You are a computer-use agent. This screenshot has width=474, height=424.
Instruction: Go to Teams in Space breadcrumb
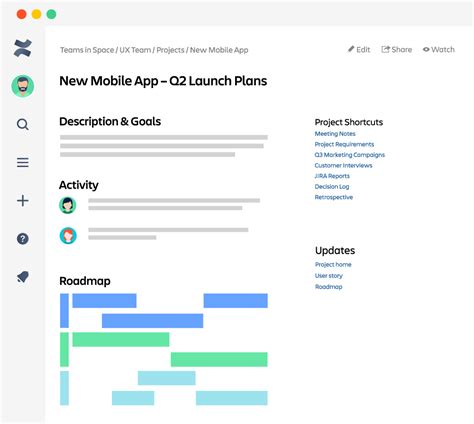click(x=87, y=50)
